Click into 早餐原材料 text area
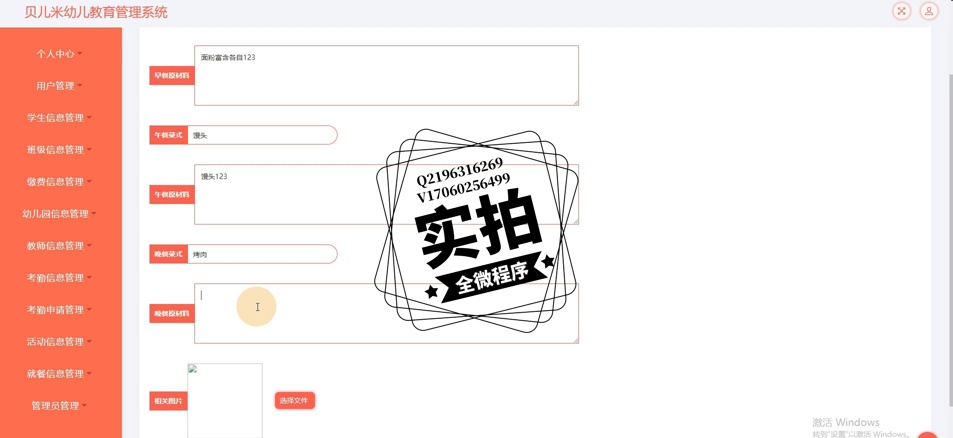Viewport: 953px width, 438px height. click(387, 75)
